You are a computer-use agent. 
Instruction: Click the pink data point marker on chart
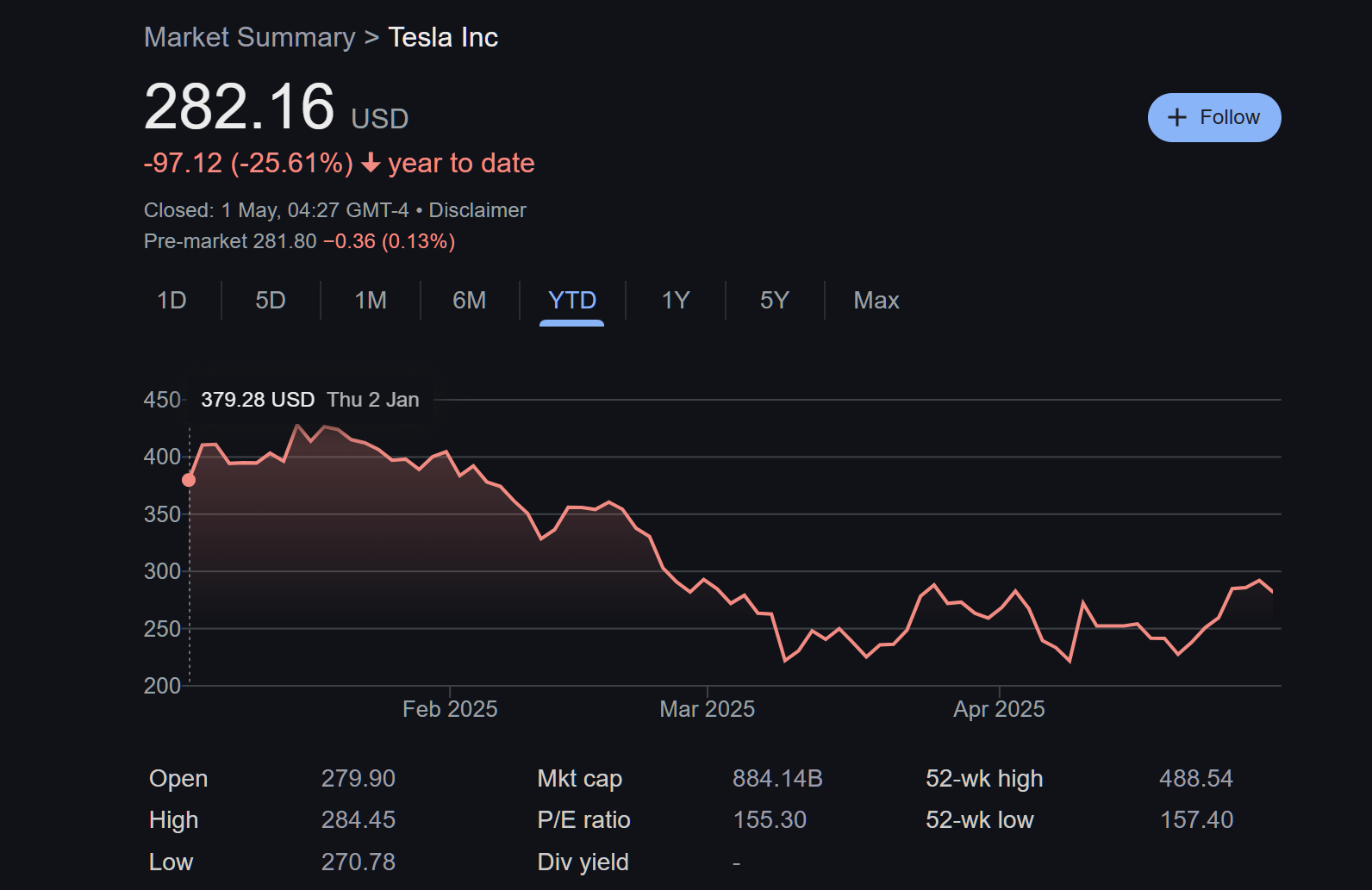[x=189, y=480]
